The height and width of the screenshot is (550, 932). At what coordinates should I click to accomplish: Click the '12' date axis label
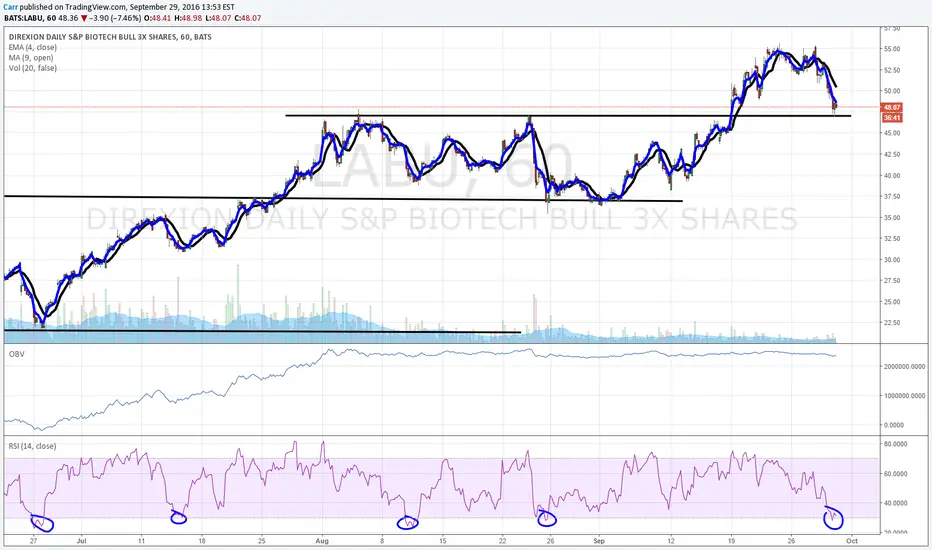point(671,541)
